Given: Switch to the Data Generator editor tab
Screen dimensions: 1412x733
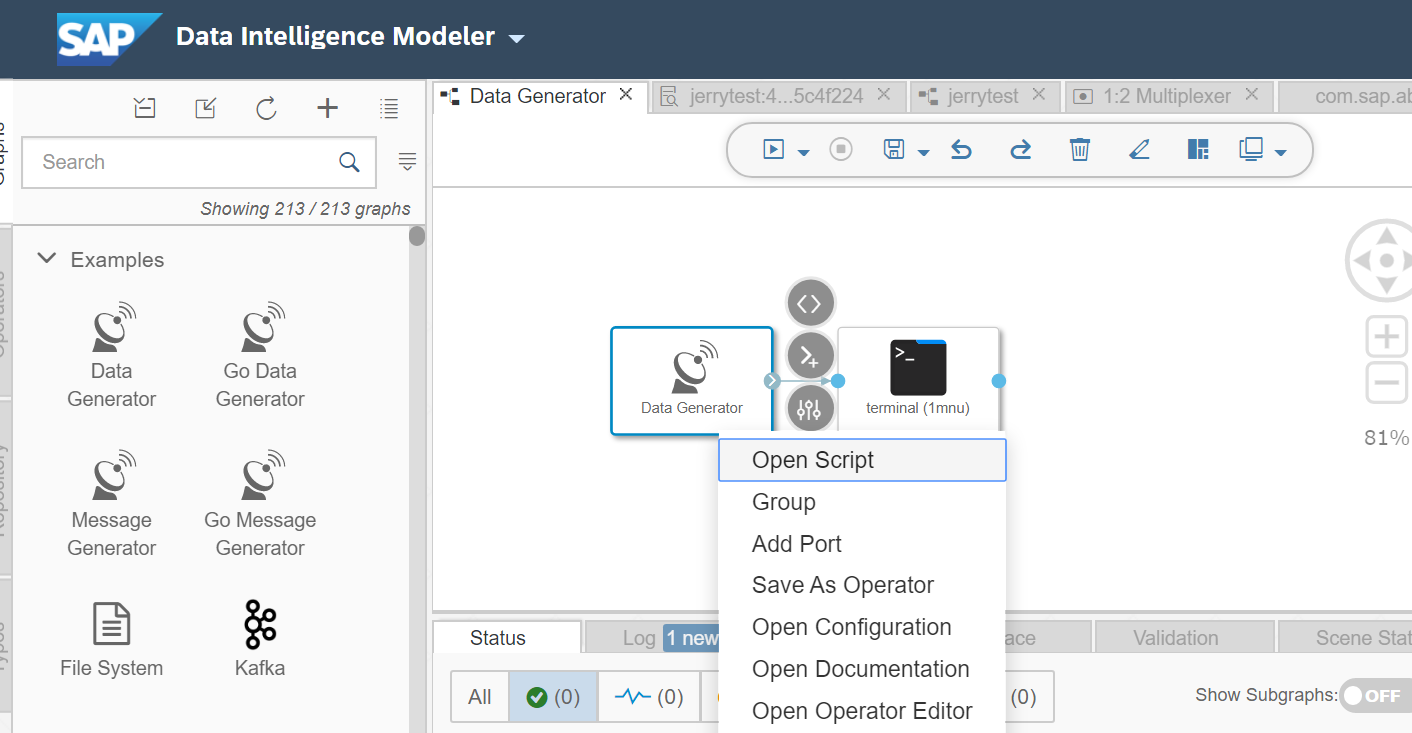Looking at the screenshot, I should coord(538,96).
